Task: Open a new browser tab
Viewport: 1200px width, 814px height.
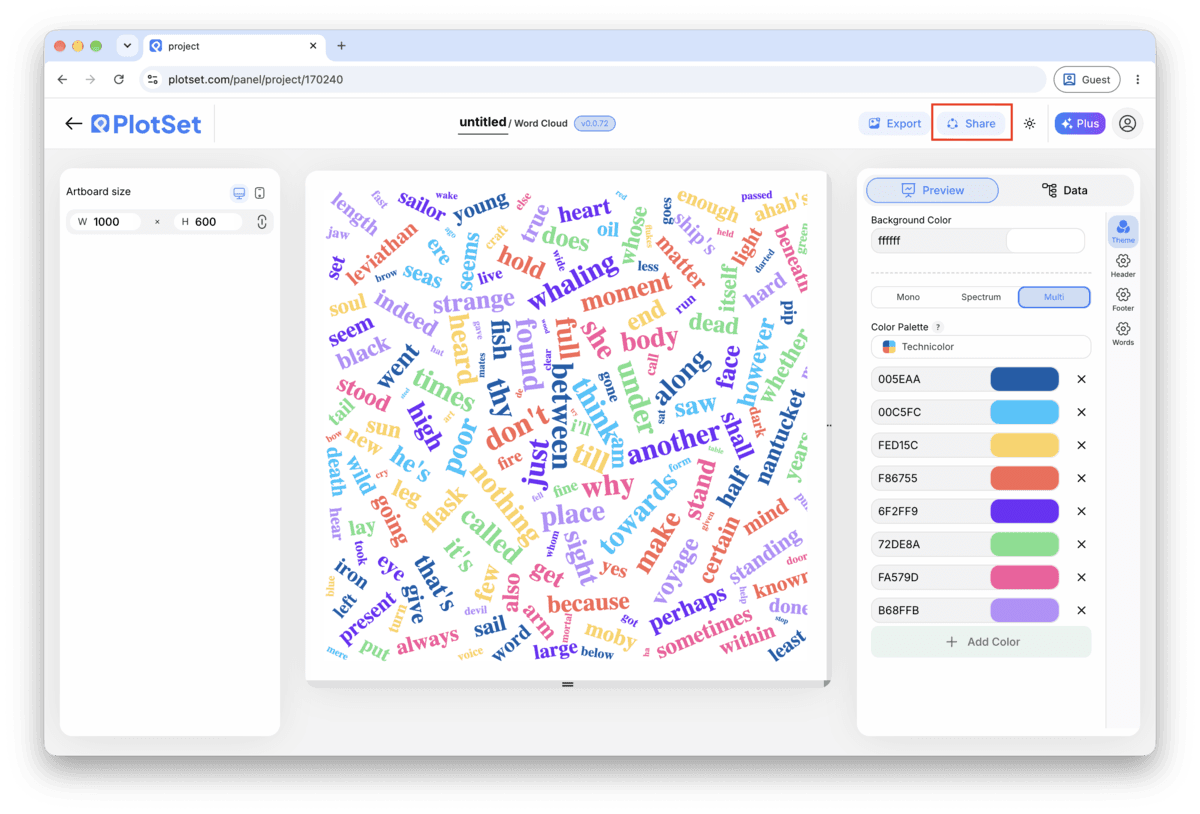Action: pos(341,46)
